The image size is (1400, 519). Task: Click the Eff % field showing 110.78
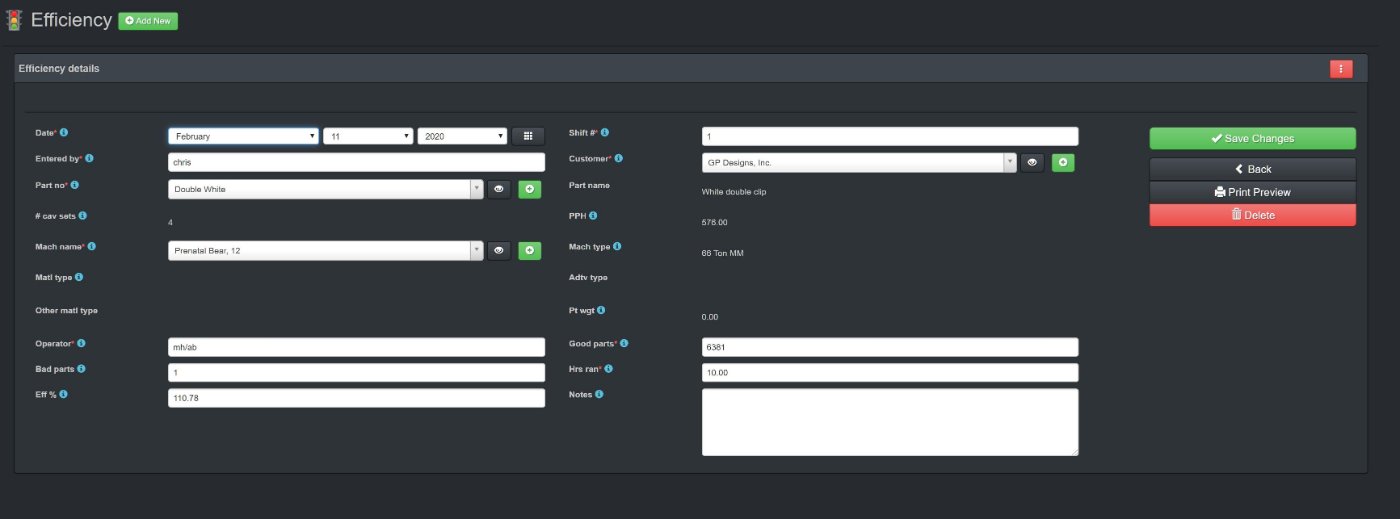357,398
